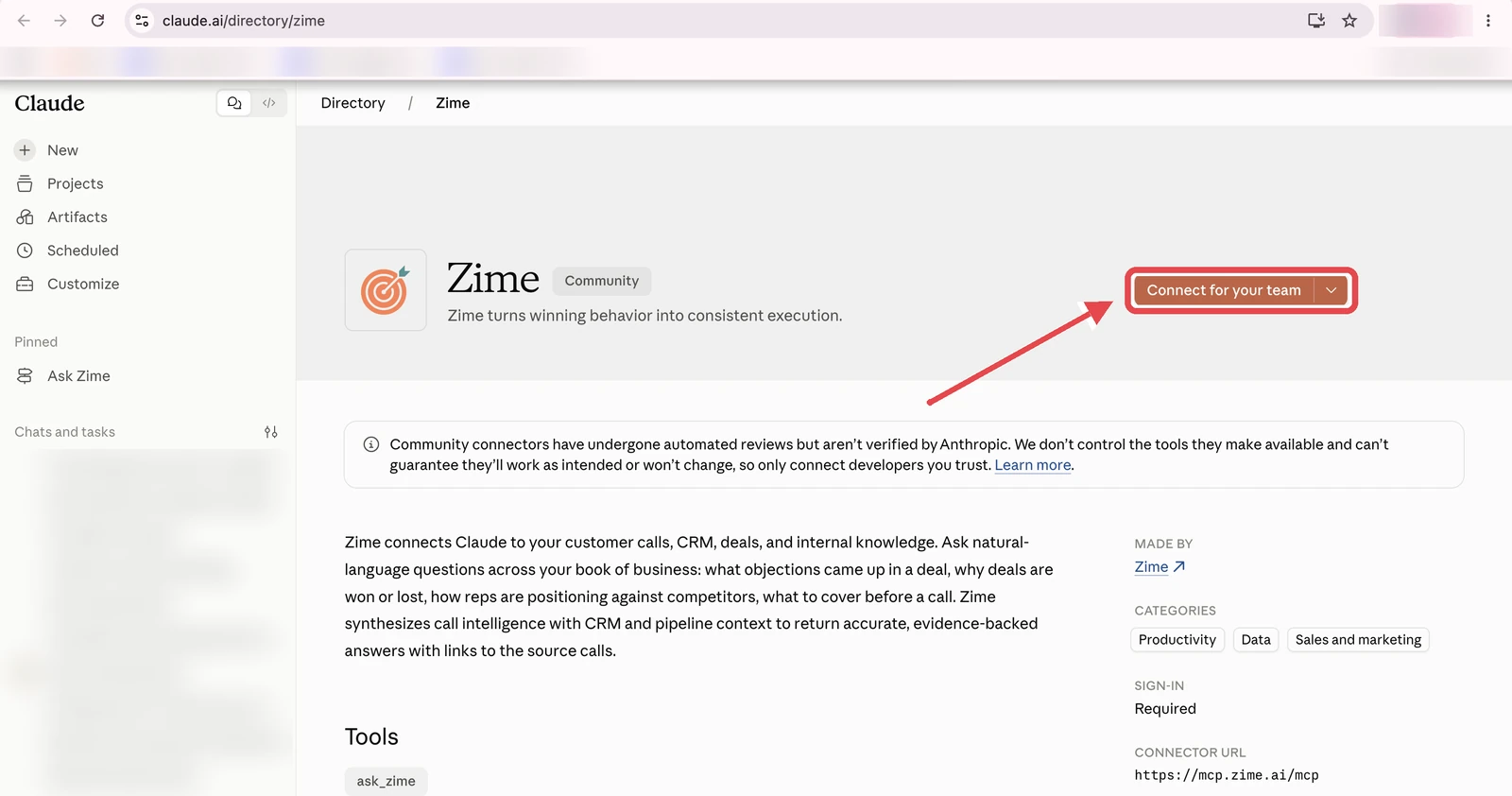This screenshot has width=1512, height=796.
Task: Go back with the browser back arrow
Action: click(24, 20)
